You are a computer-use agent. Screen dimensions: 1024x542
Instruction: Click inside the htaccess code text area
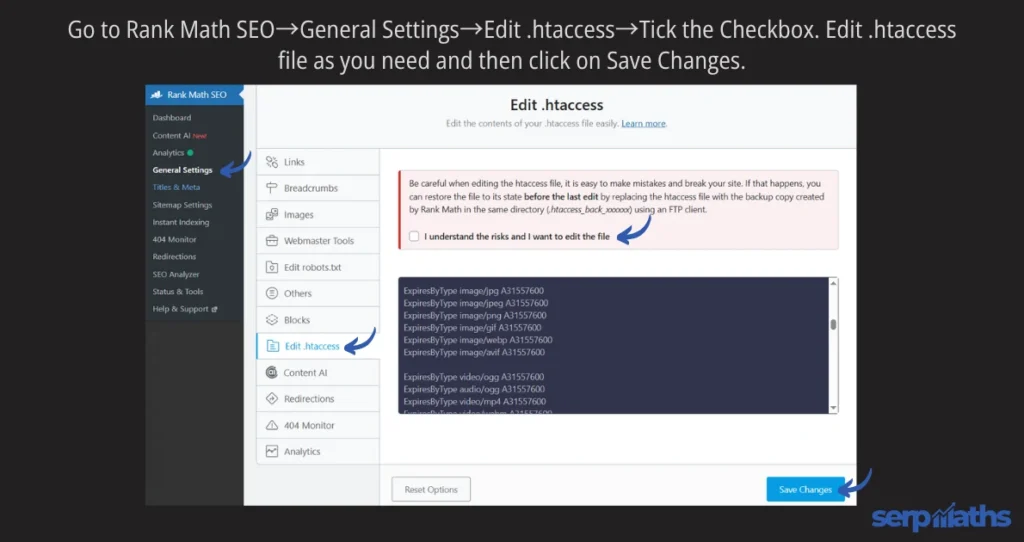pyautogui.click(x=614, y=345)
